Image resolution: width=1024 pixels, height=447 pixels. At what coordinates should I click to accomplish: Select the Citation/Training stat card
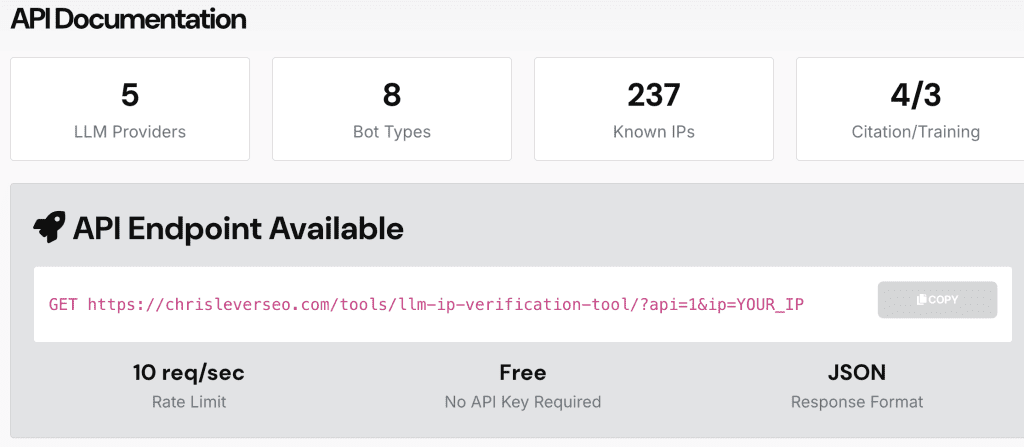910,109
